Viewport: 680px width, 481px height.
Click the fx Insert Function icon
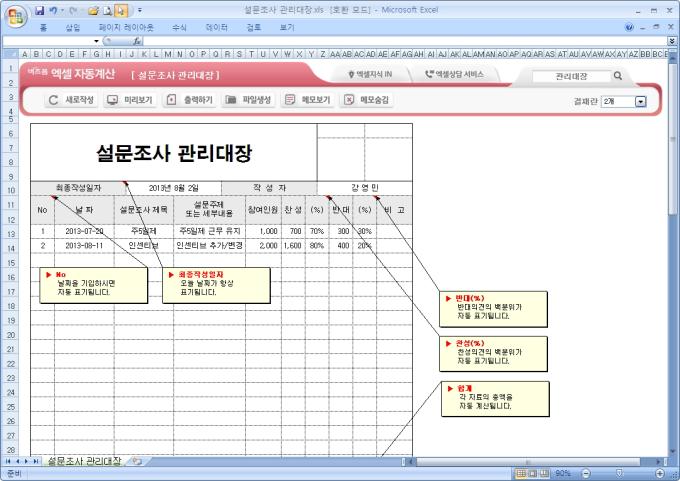(x=137, y=41)
